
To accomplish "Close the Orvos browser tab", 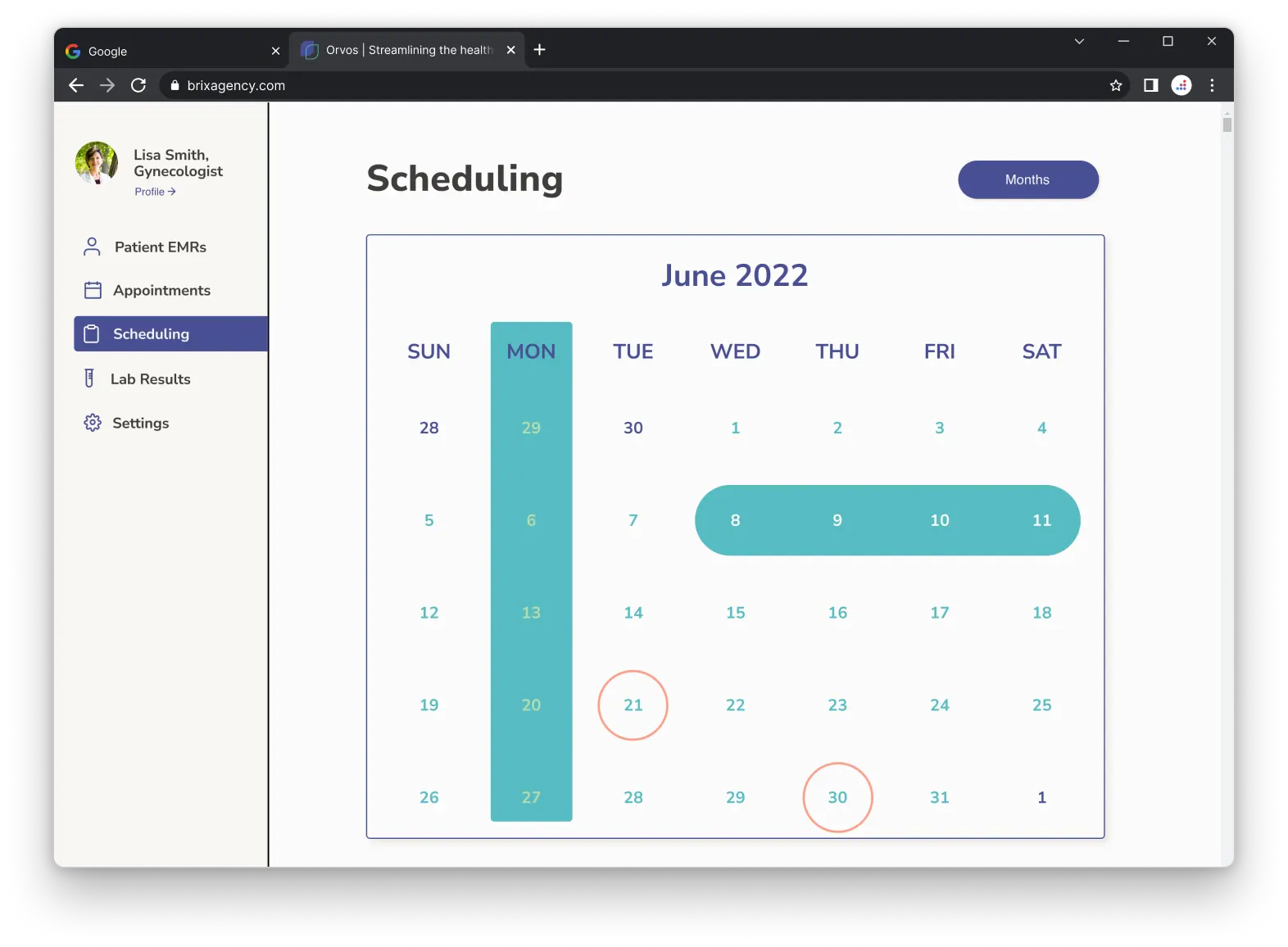I will [x=511, y=50].
